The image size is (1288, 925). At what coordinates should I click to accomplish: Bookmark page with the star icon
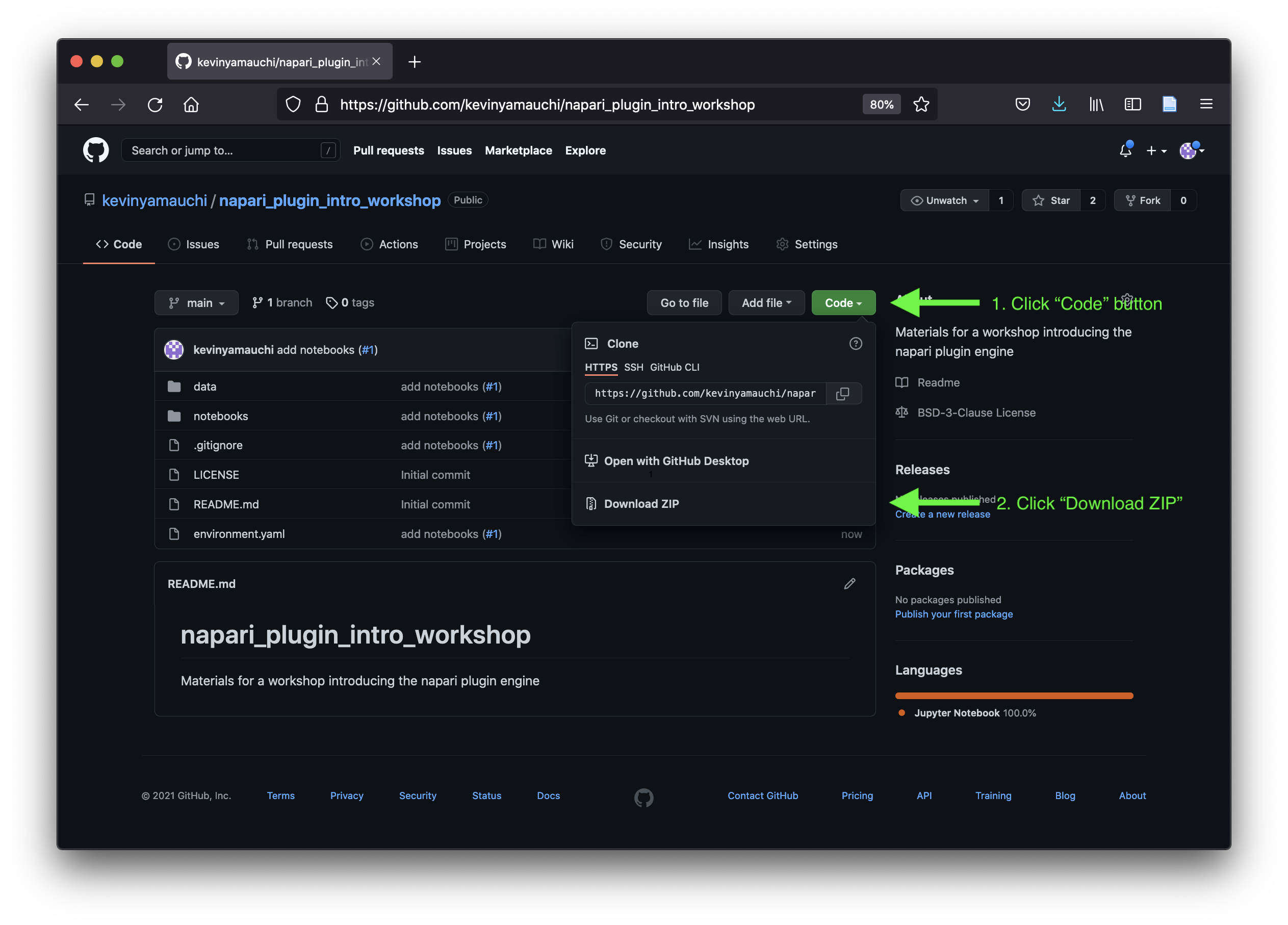[920, 105]
